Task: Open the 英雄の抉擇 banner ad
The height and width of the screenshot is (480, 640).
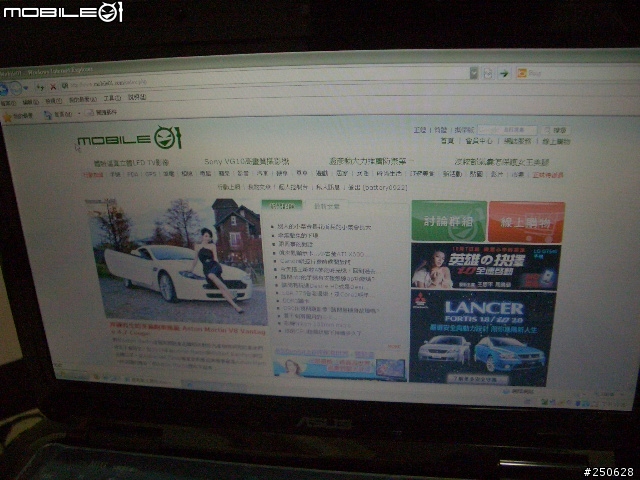Action: point(485,266)
